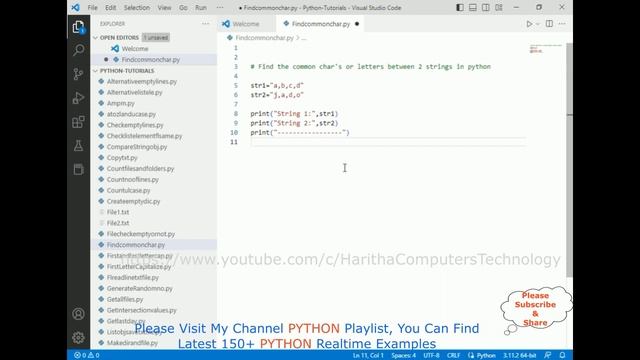Run Python file with play button

(x=529, y=24)
